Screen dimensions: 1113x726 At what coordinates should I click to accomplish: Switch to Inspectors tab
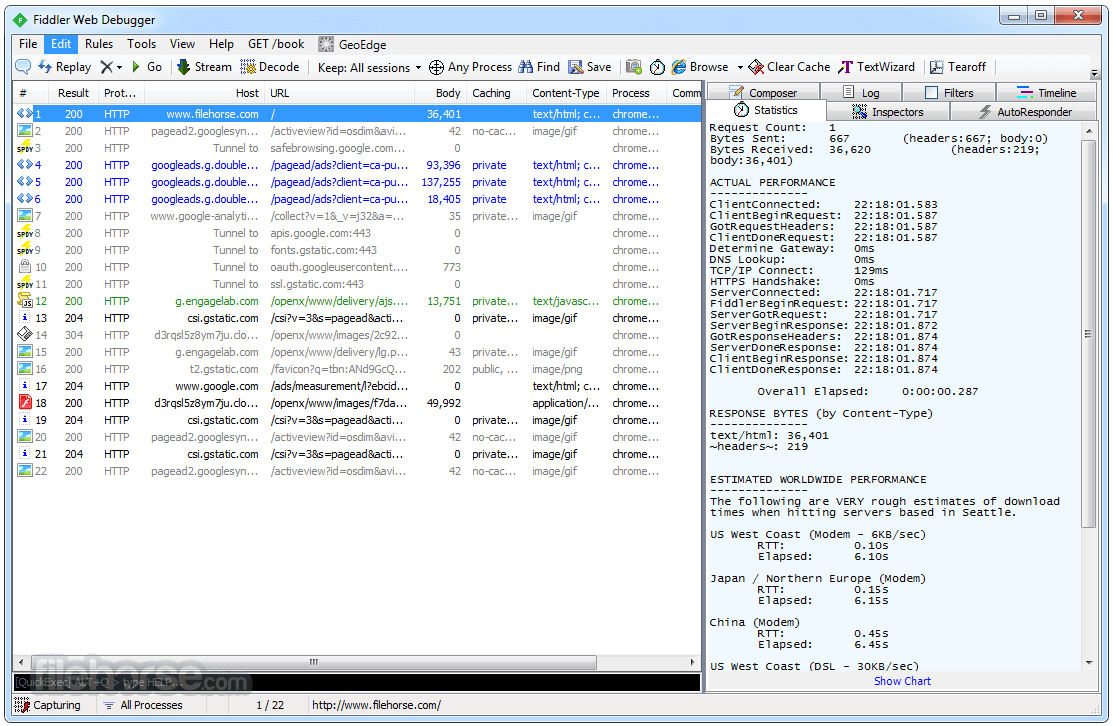887,111
